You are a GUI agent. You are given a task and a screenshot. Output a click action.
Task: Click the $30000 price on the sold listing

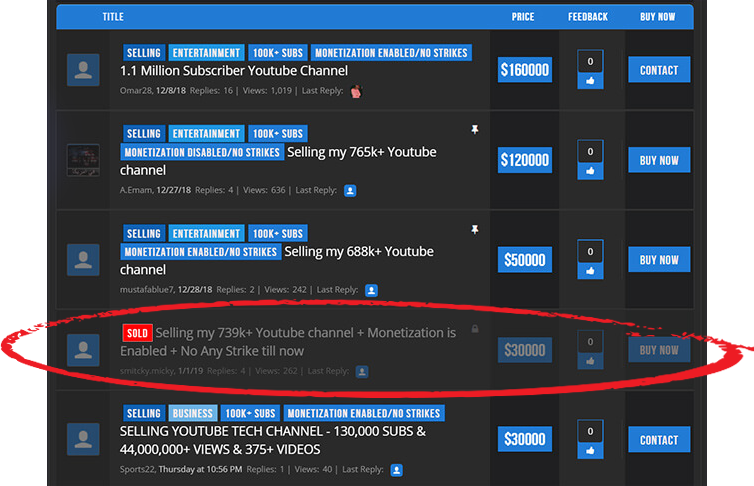pos(525,350)
